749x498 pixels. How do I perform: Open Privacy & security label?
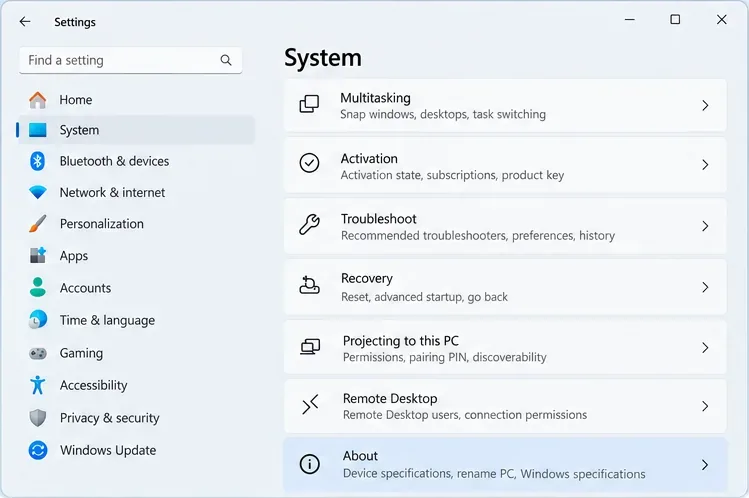pyautogui.click(x=109, y=418)
